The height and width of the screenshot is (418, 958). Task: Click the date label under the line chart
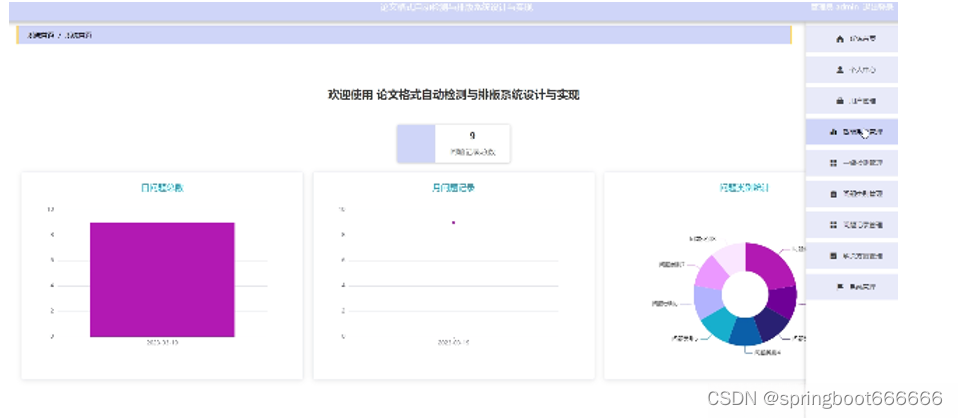[x=453, y=343]
